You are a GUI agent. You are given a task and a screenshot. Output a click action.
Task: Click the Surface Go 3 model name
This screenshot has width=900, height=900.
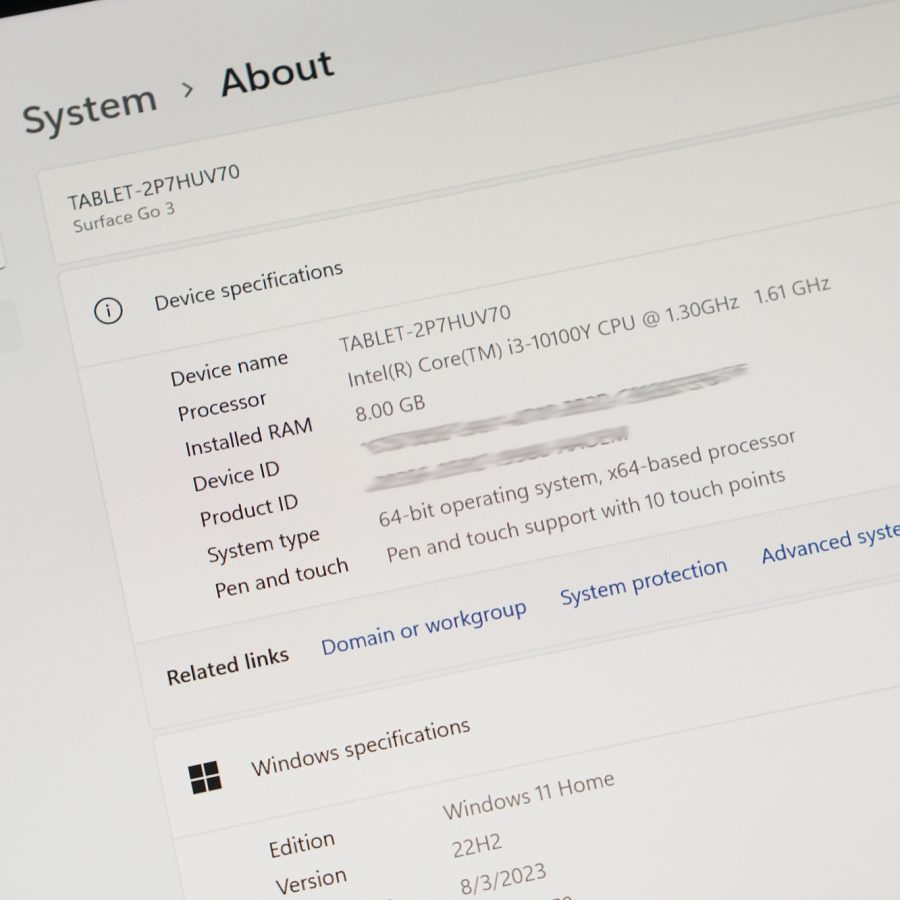point(123,218)
